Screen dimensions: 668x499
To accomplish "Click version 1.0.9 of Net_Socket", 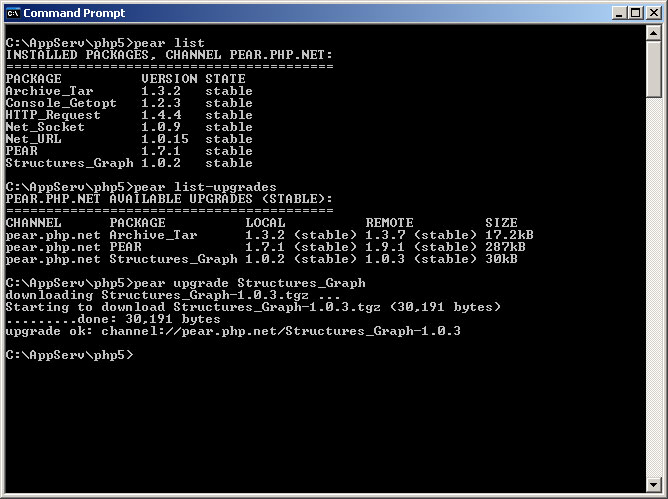I will pyautogui.click(x=161, y=127).
